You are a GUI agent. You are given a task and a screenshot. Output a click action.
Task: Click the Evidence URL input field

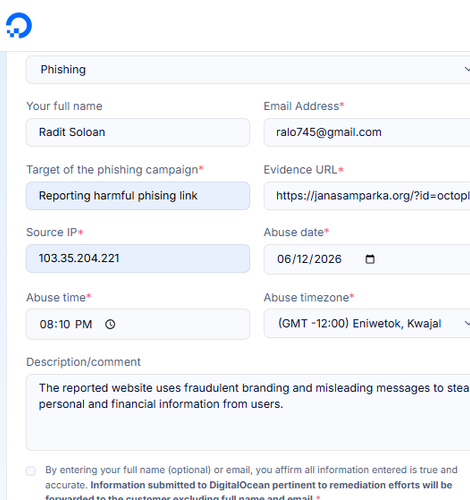pyautogui.click(x=367, y=196)
